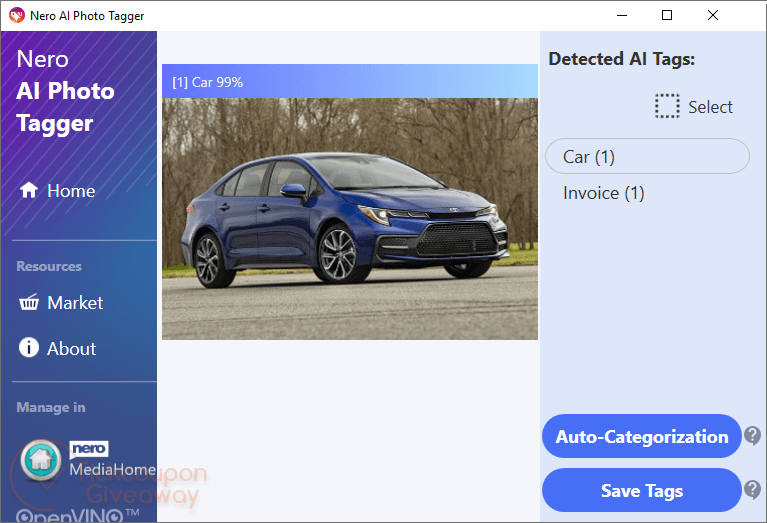Click the Home house icon
This screenshot has width=767, height=523.
(28, 190)
